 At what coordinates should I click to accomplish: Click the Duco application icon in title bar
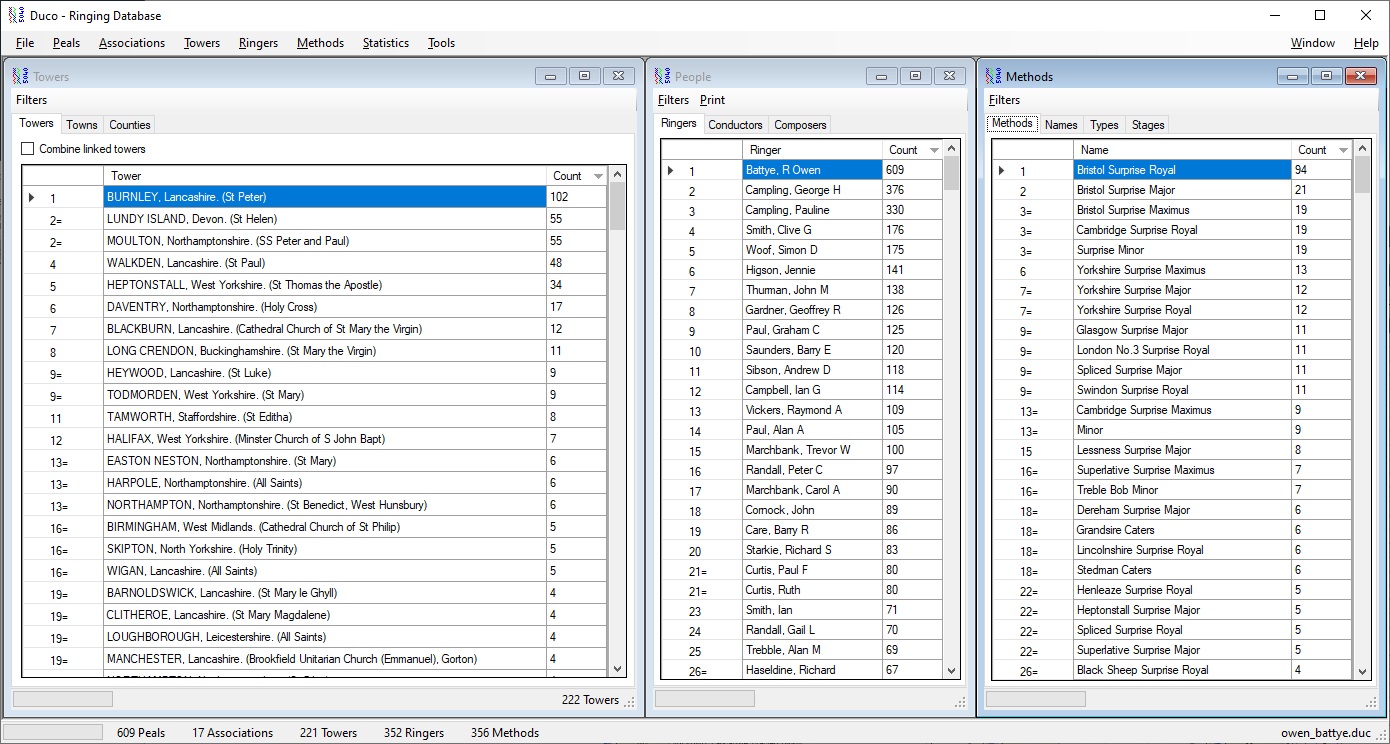tap(15, 16)
